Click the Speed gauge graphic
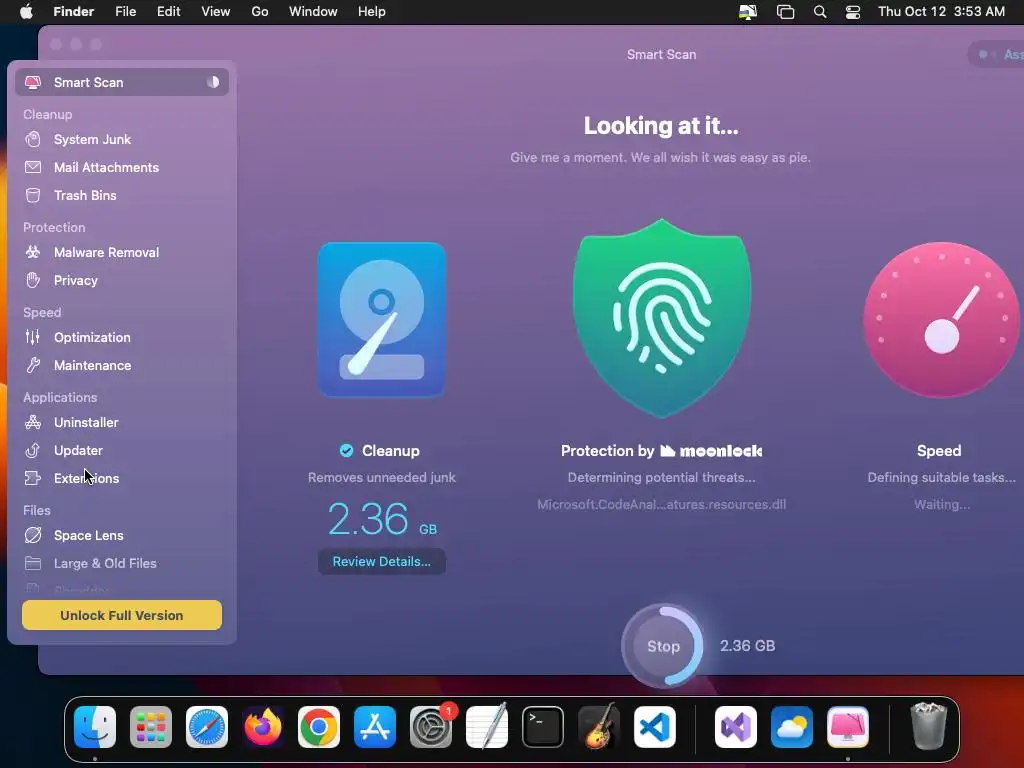The width and height of the screenshot is (1024, 768). (941, 320)
